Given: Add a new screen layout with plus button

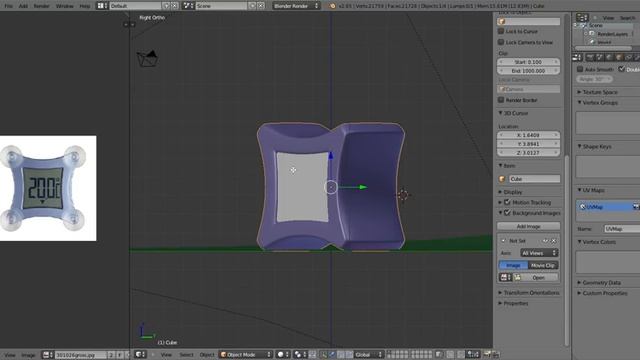Looking at the screenshot, I should 166,6.
